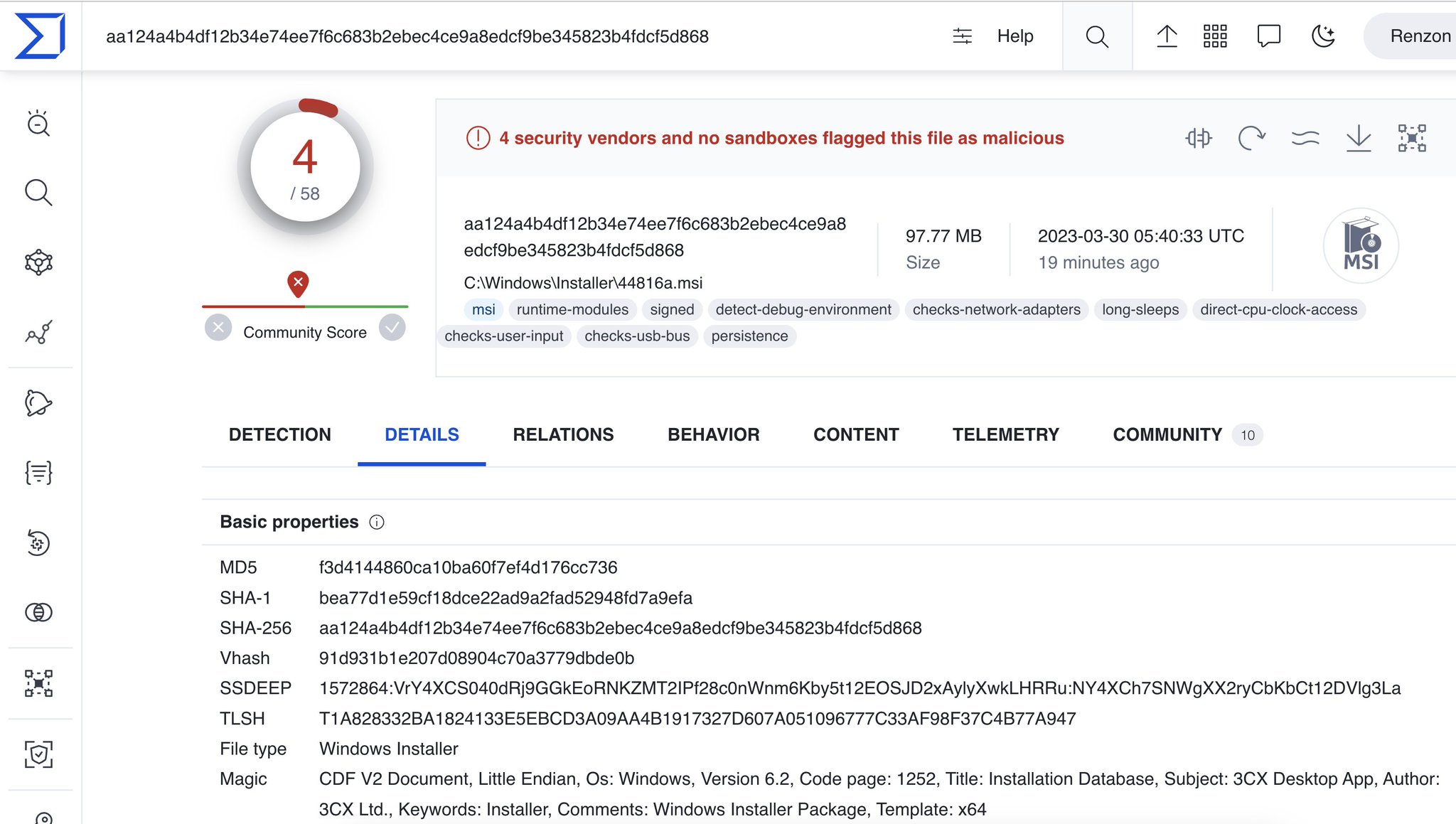Click the TLSH value starting T1A828332BA
1456x824 pixels.
pos(697,719)
